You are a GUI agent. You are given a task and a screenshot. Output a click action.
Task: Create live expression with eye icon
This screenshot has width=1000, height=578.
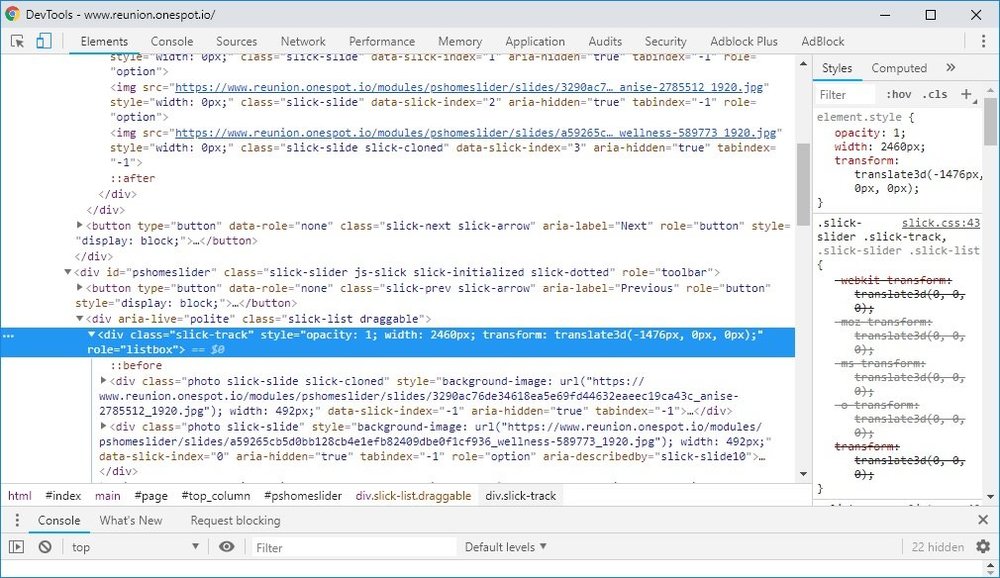click(226, 547)
